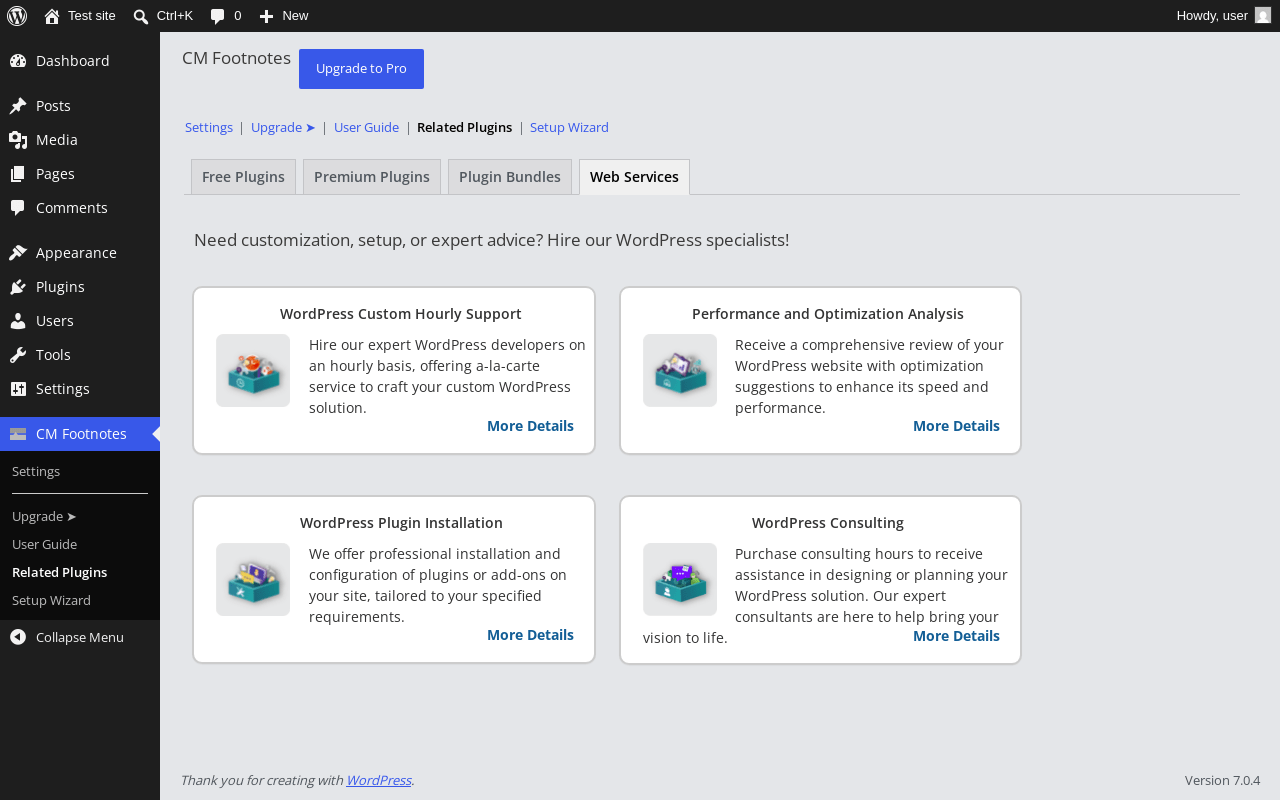Click the WordPress Custom Hourly Support title
1280x800 pixels.
pyautogui.click(x=401, y=314)
